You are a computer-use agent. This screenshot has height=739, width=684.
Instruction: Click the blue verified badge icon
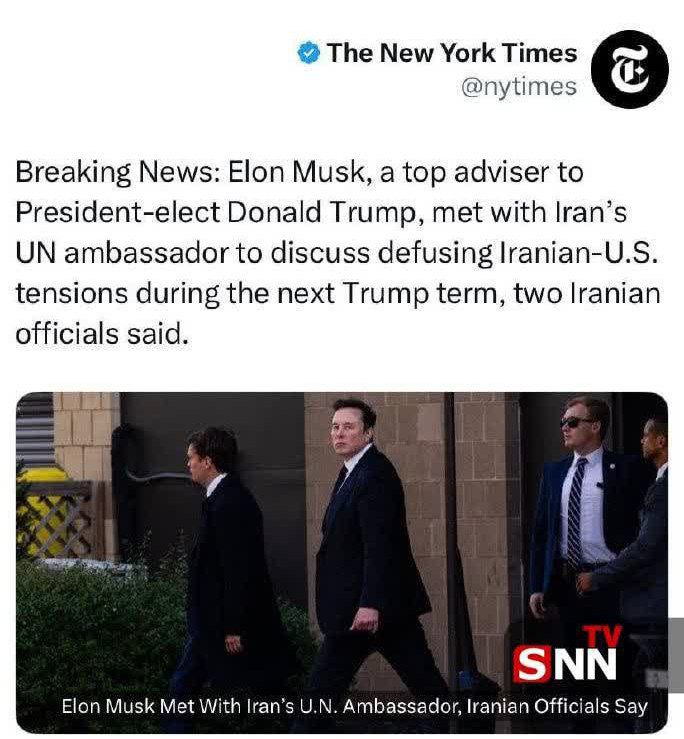tap(309, 52)
